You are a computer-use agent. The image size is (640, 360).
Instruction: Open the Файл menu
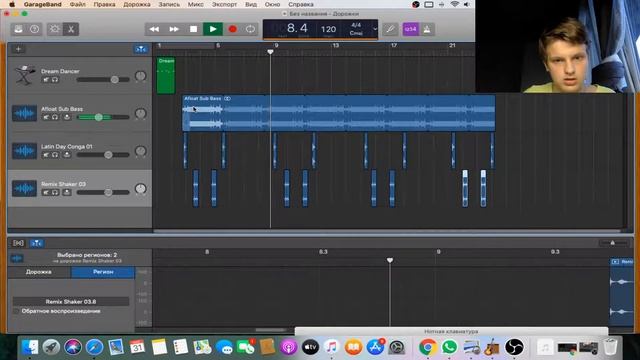coord(78,4)
